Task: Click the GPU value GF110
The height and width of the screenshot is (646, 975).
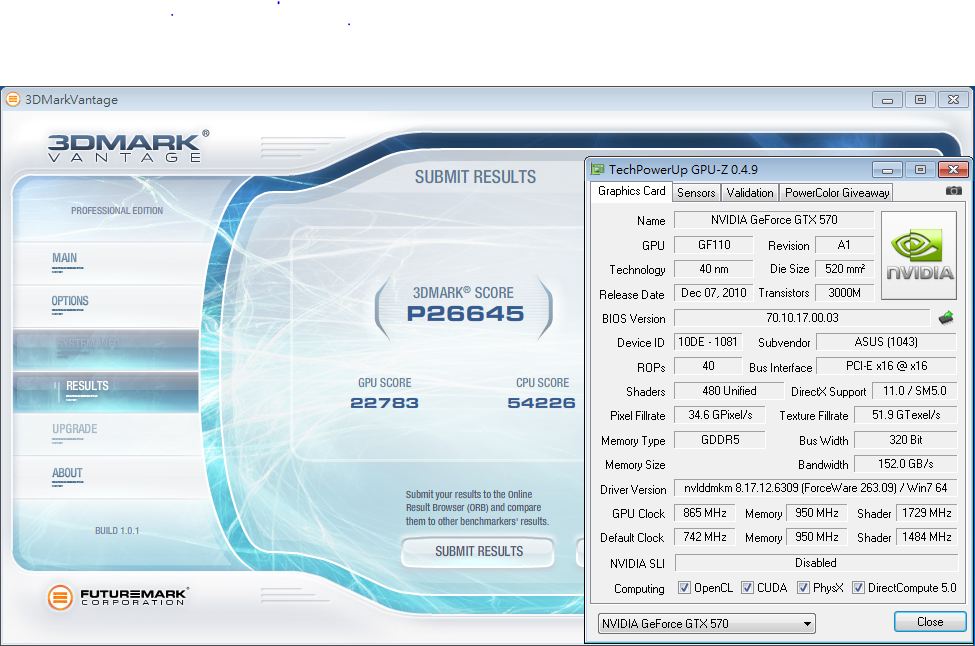Action: coord(714,245)
